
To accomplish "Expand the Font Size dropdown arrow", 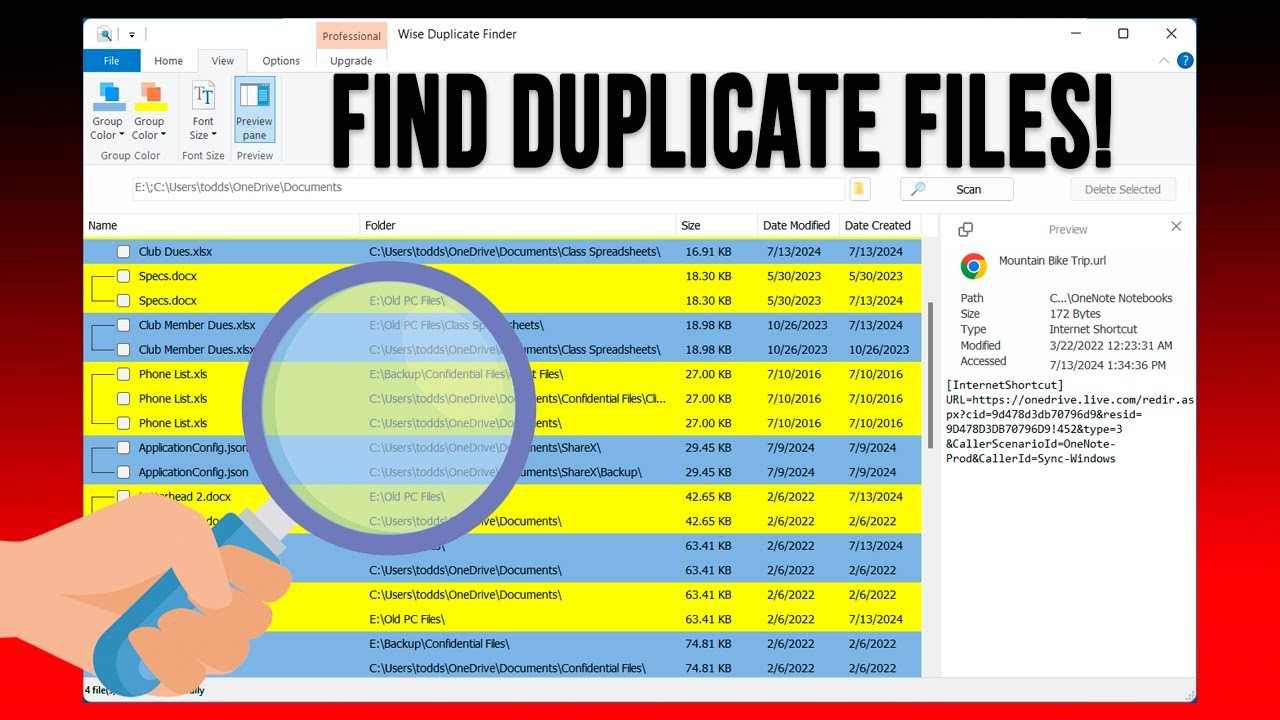I will tap(214, 136).
